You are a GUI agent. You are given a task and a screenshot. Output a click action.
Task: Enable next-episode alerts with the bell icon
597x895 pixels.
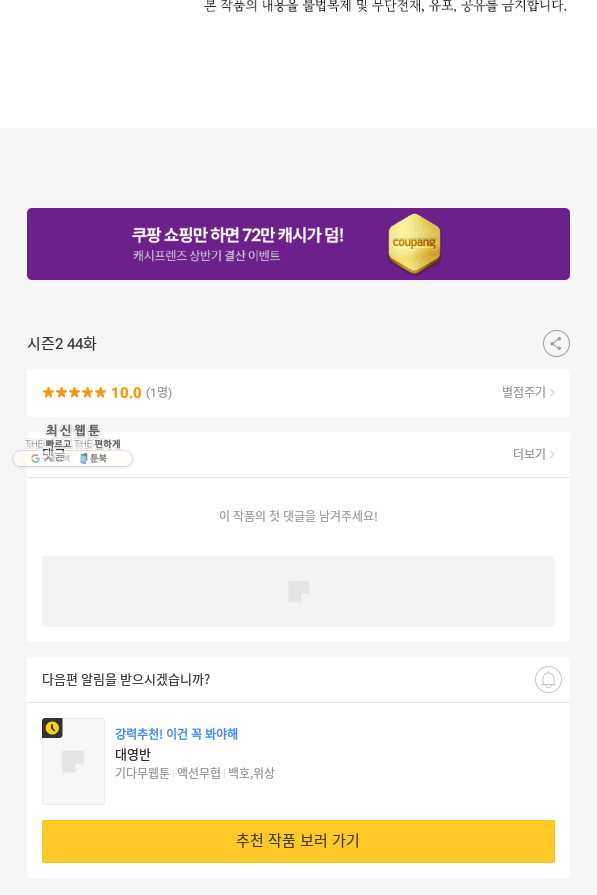click(548, 679)
